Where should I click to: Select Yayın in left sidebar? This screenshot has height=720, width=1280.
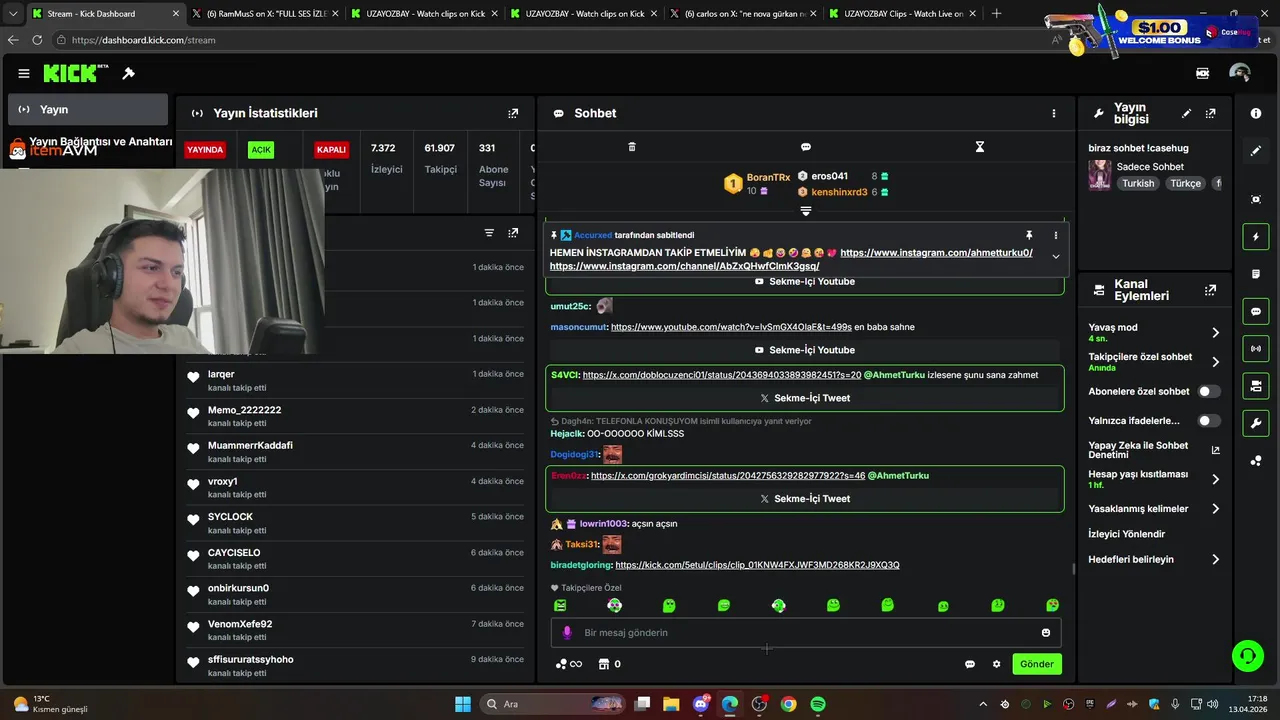point(88,109)
